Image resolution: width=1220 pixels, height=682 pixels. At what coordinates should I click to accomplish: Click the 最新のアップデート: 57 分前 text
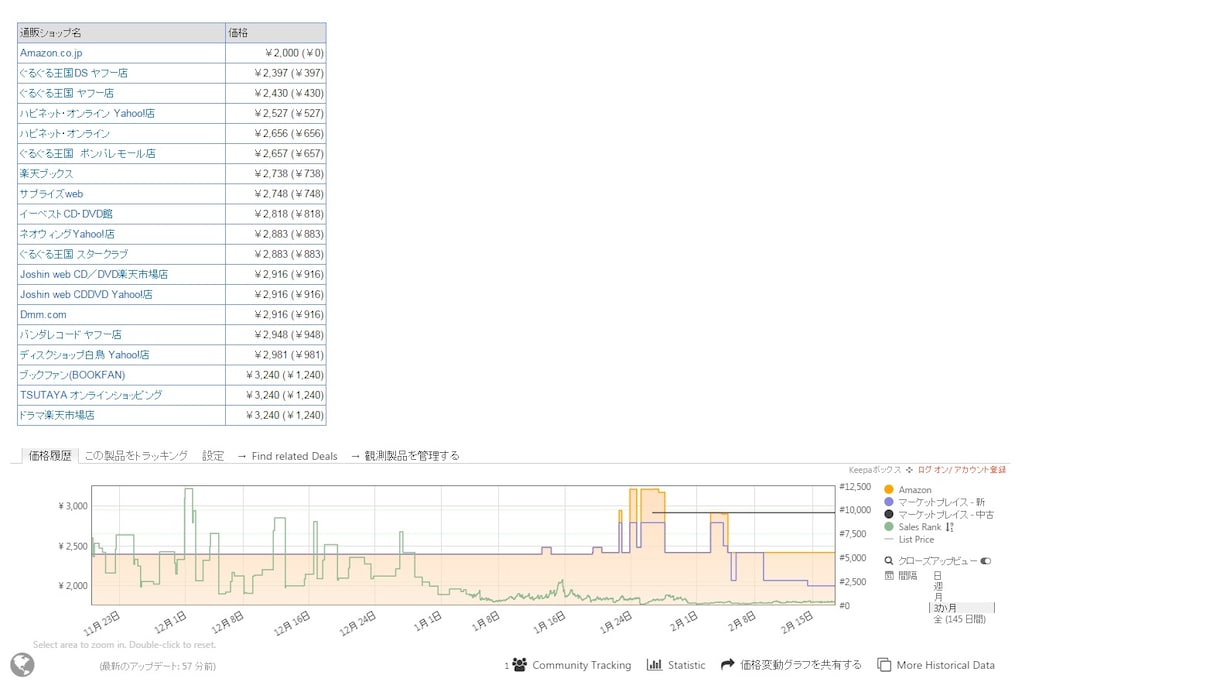157,666
